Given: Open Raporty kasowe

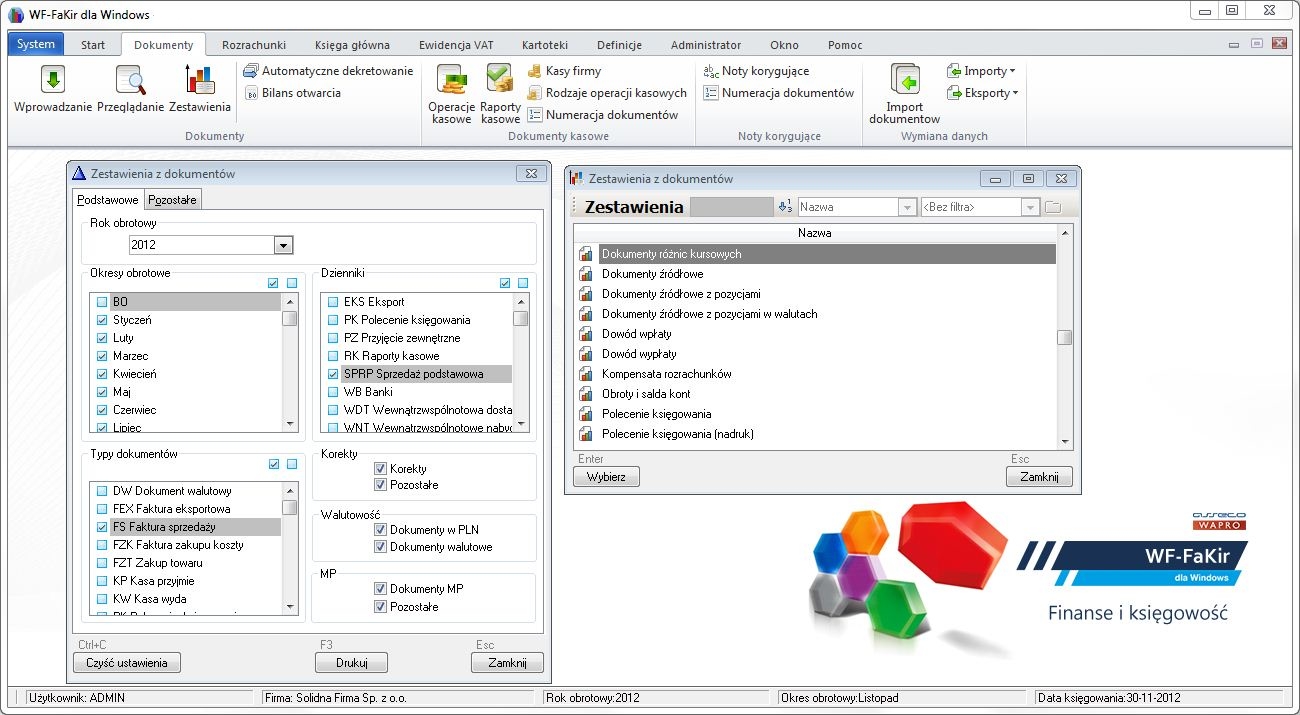Looking at the screenshot, I should coord(500,94).
